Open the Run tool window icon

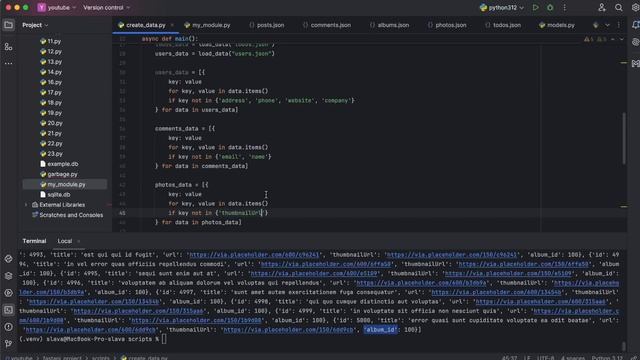coord(8,293)
